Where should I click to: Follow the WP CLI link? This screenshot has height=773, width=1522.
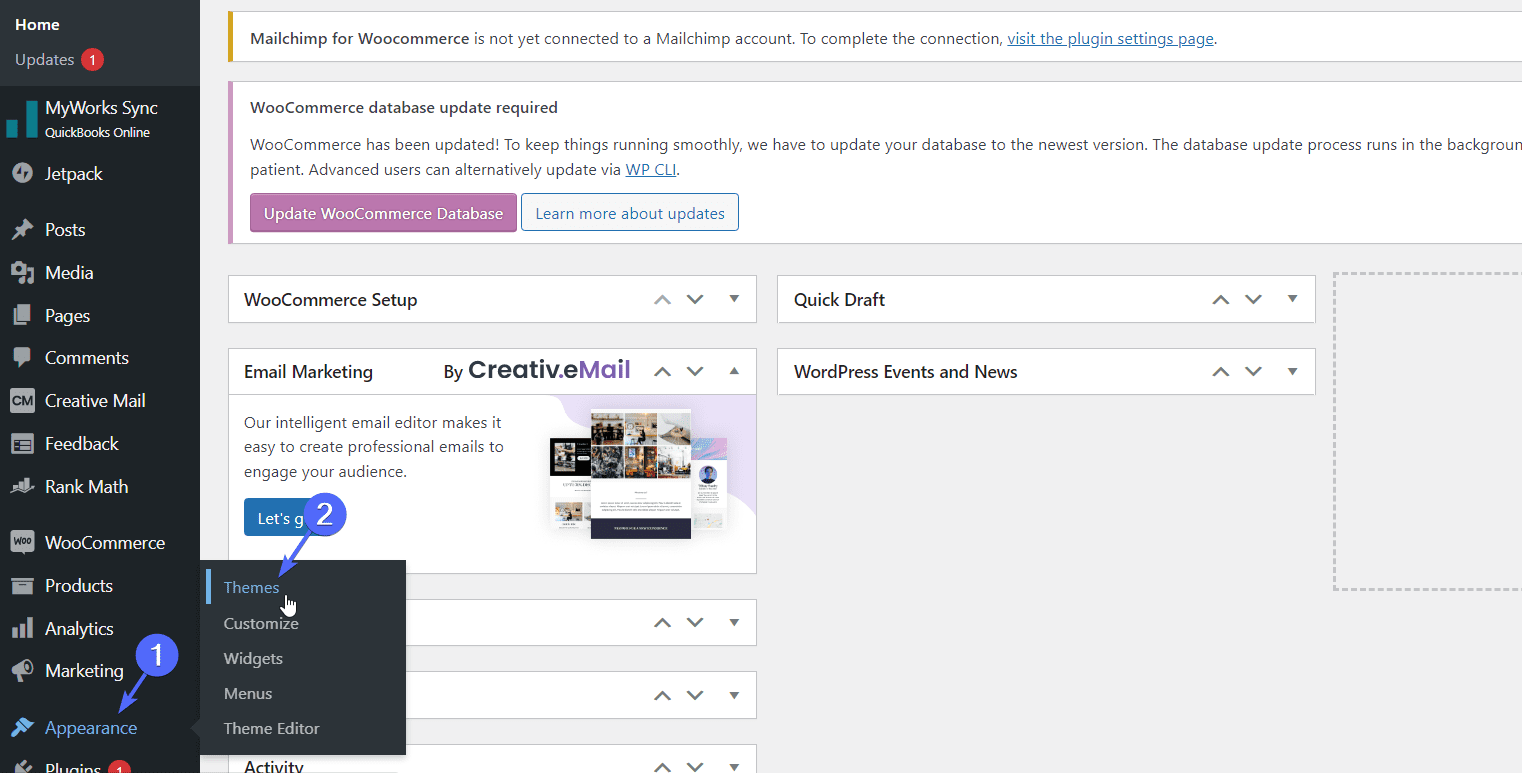point(651,170)
